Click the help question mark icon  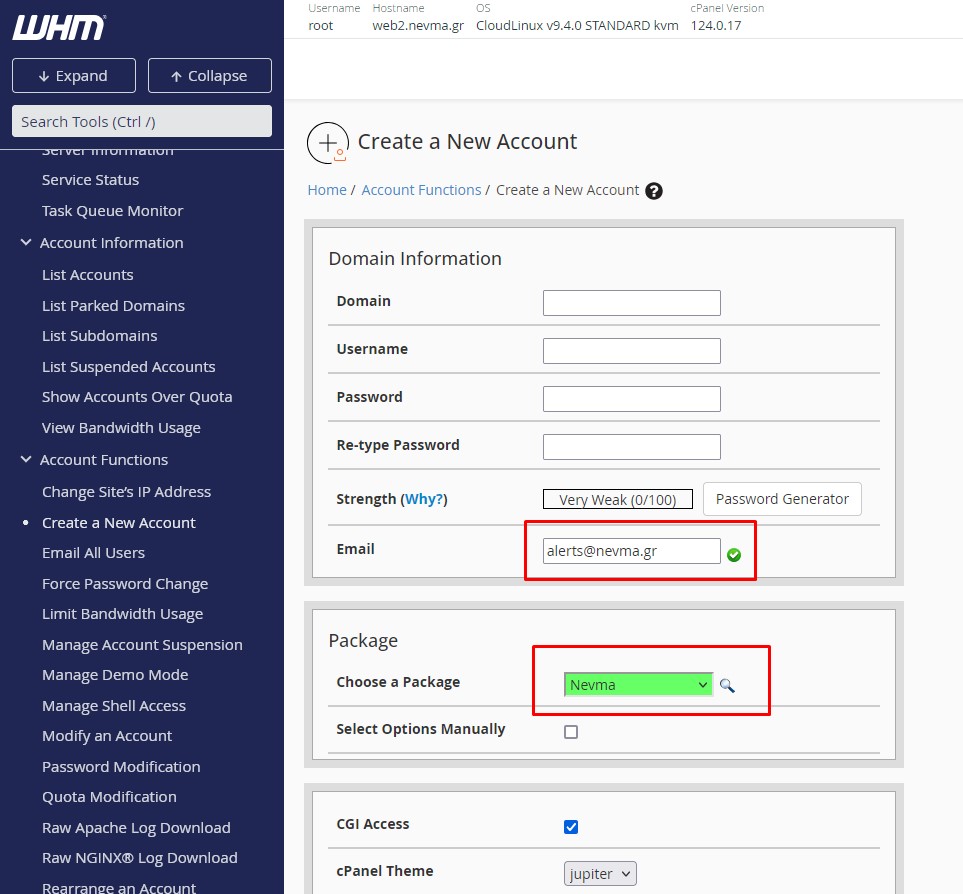click(x=654, y=191)
